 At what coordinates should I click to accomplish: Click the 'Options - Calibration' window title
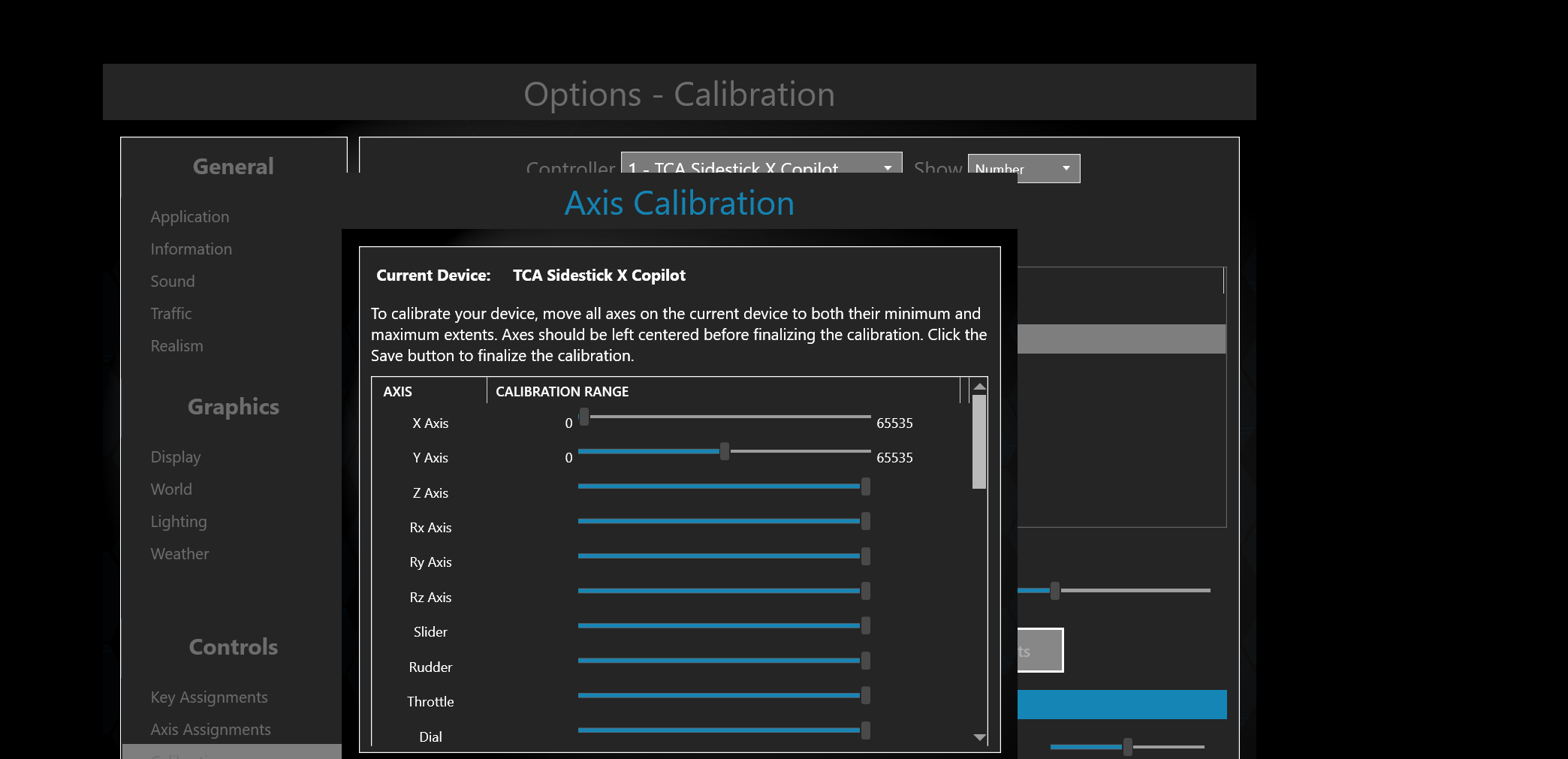[x=680, y=95]
